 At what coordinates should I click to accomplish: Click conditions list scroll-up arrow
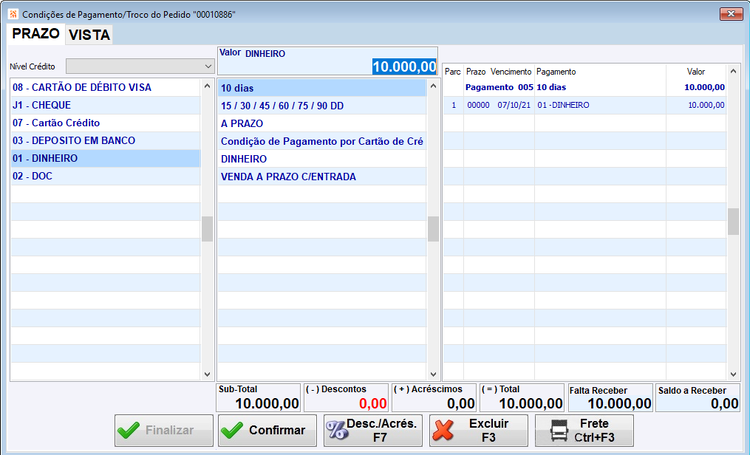[433, 86]
